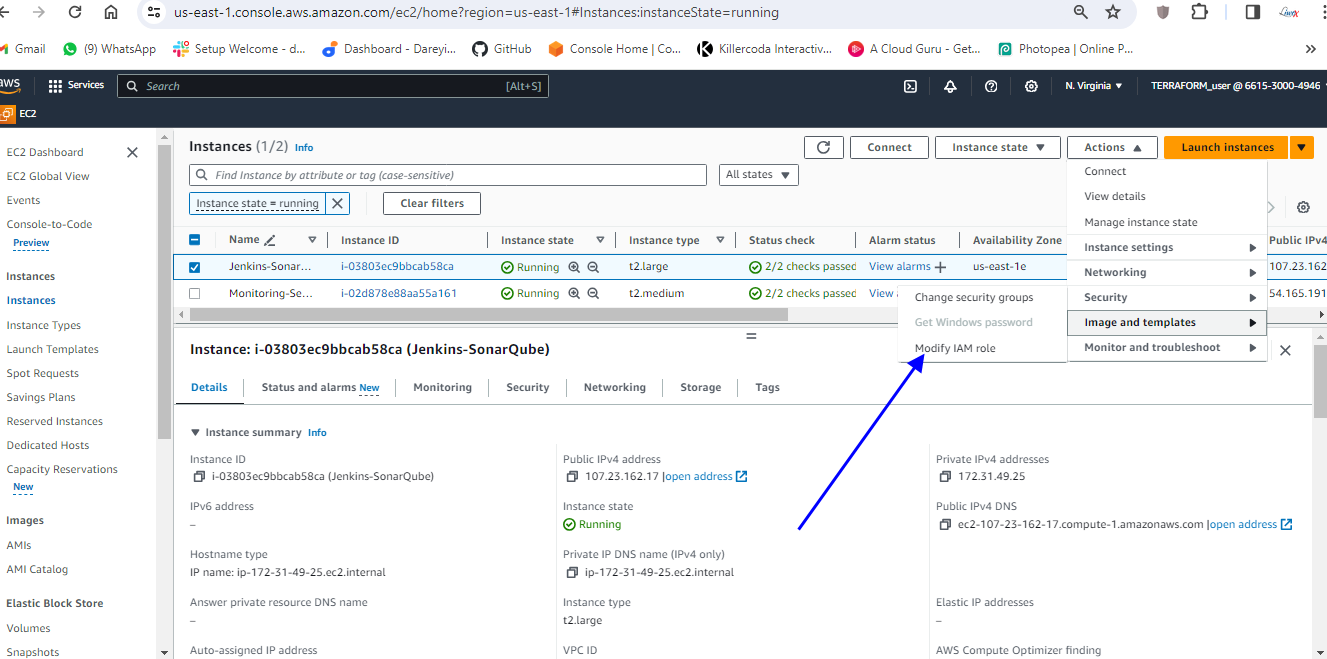
Task: Choose Modify IAM role from the submenu
Action: click(955, 349)
